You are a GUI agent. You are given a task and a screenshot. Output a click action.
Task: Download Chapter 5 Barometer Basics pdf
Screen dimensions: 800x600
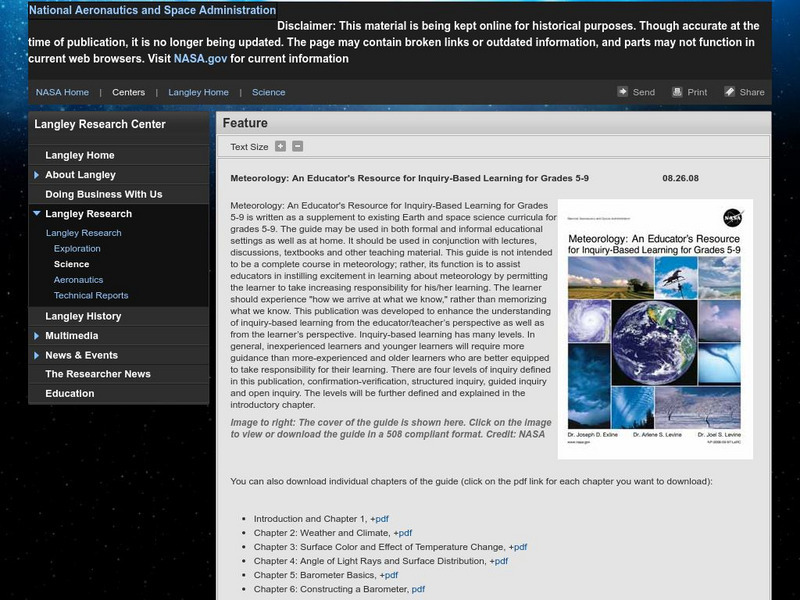391,575
